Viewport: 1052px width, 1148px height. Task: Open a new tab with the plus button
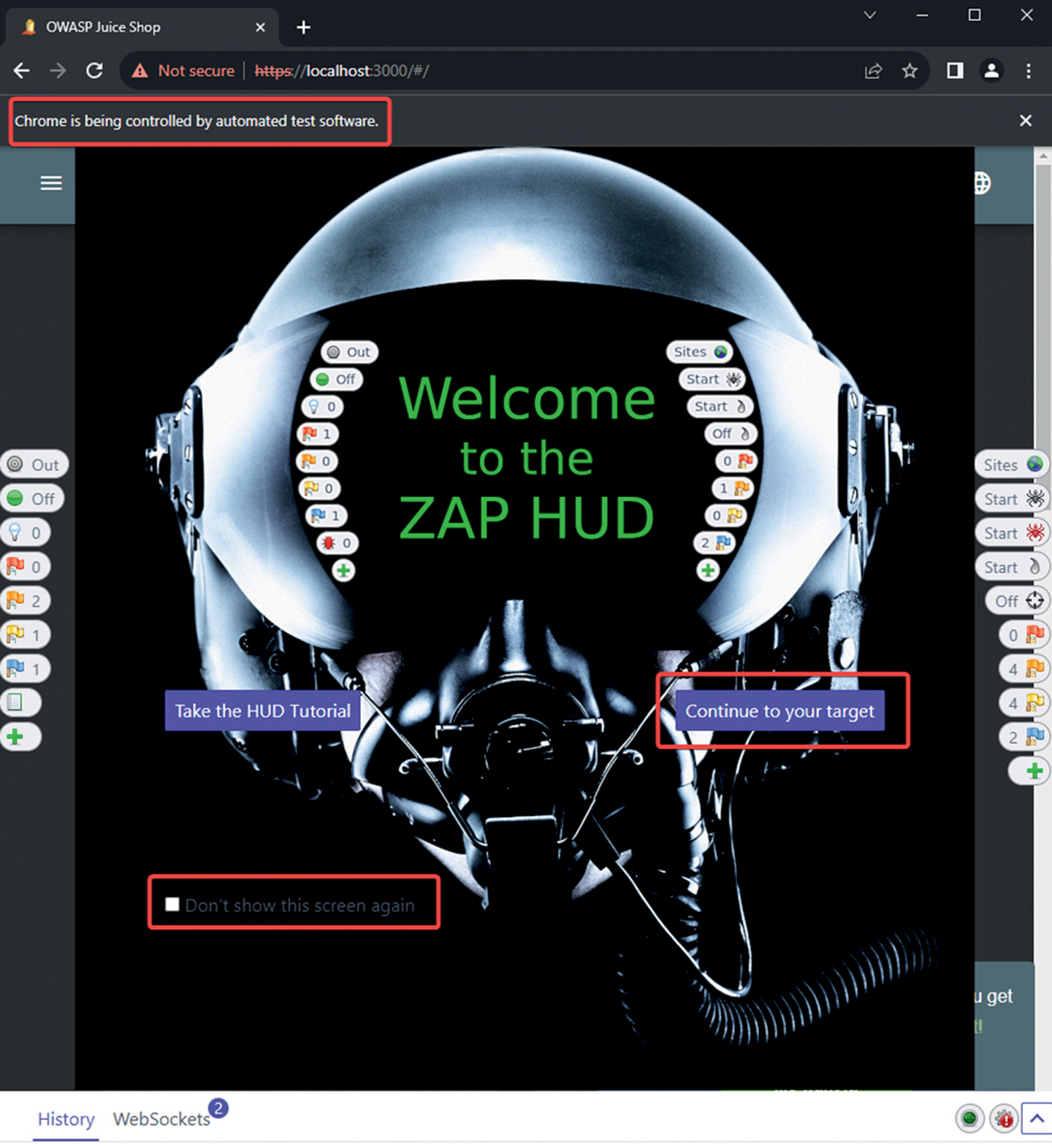[304, 28]
